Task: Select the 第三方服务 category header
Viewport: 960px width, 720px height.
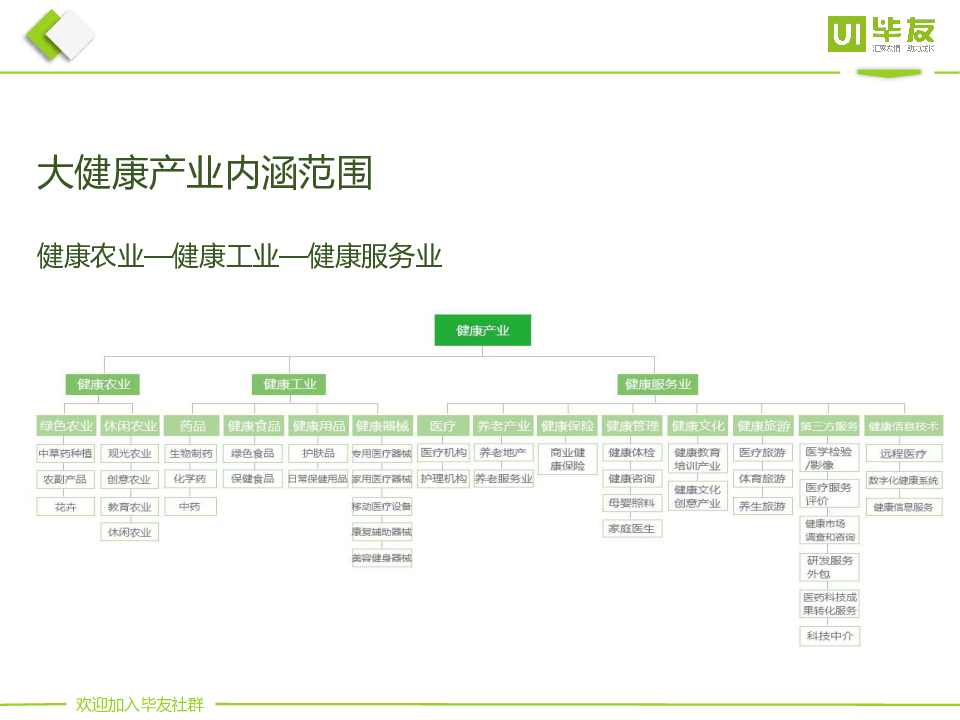Action: [x=829, y=426]
